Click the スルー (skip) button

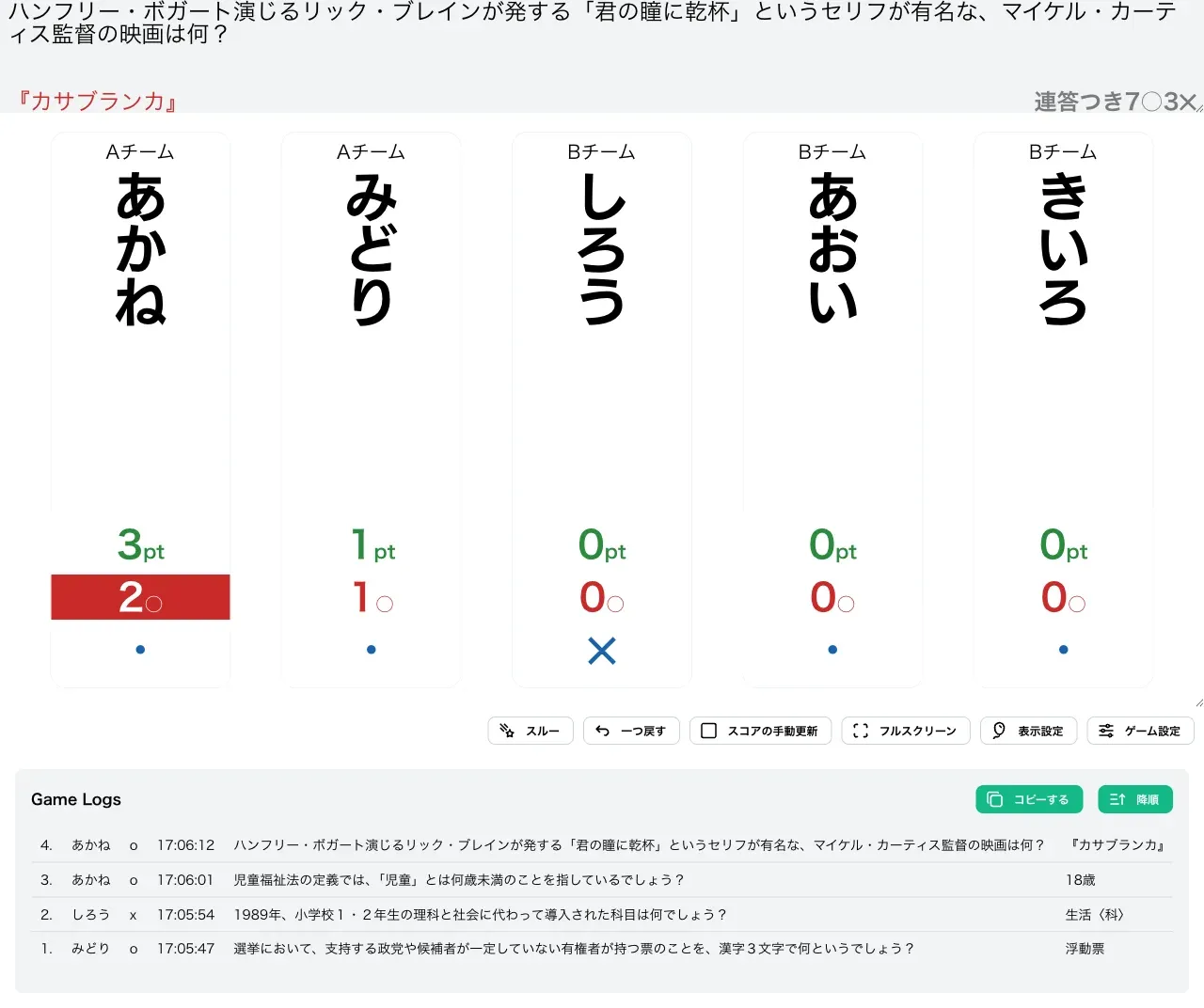click(531, 731)
